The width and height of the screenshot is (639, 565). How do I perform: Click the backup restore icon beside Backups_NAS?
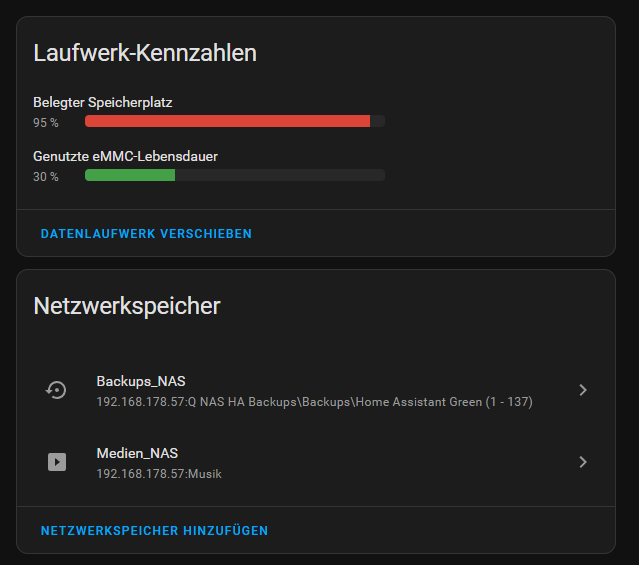(x=56, y=390)
